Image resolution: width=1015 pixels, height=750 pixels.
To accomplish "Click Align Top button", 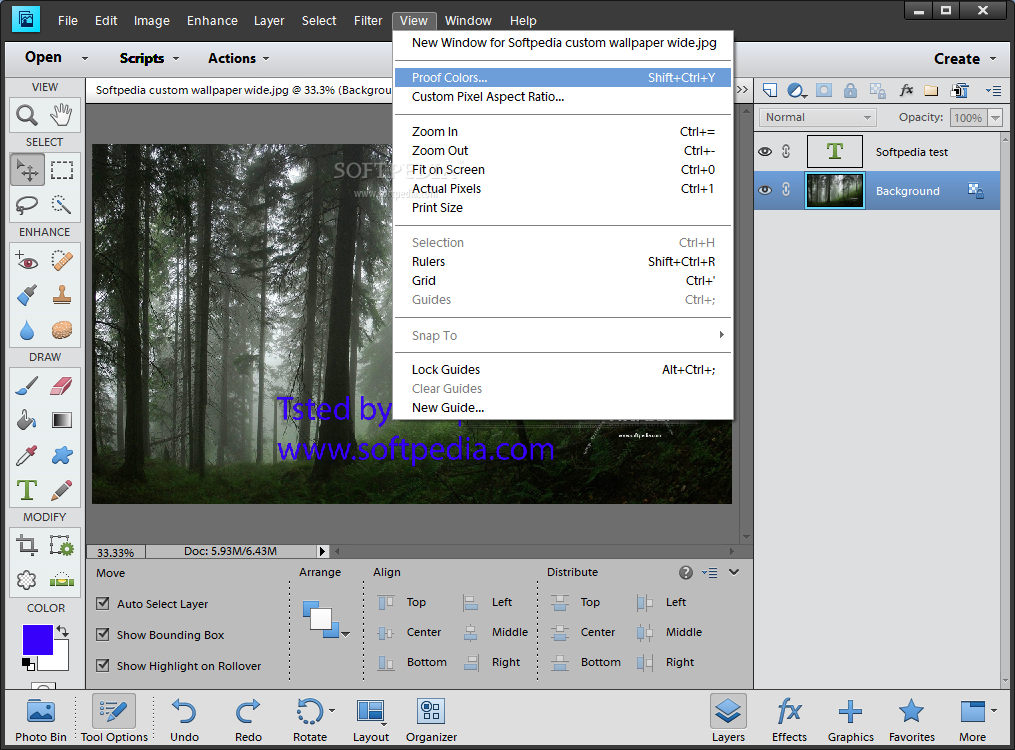I will tap(403, 602).
